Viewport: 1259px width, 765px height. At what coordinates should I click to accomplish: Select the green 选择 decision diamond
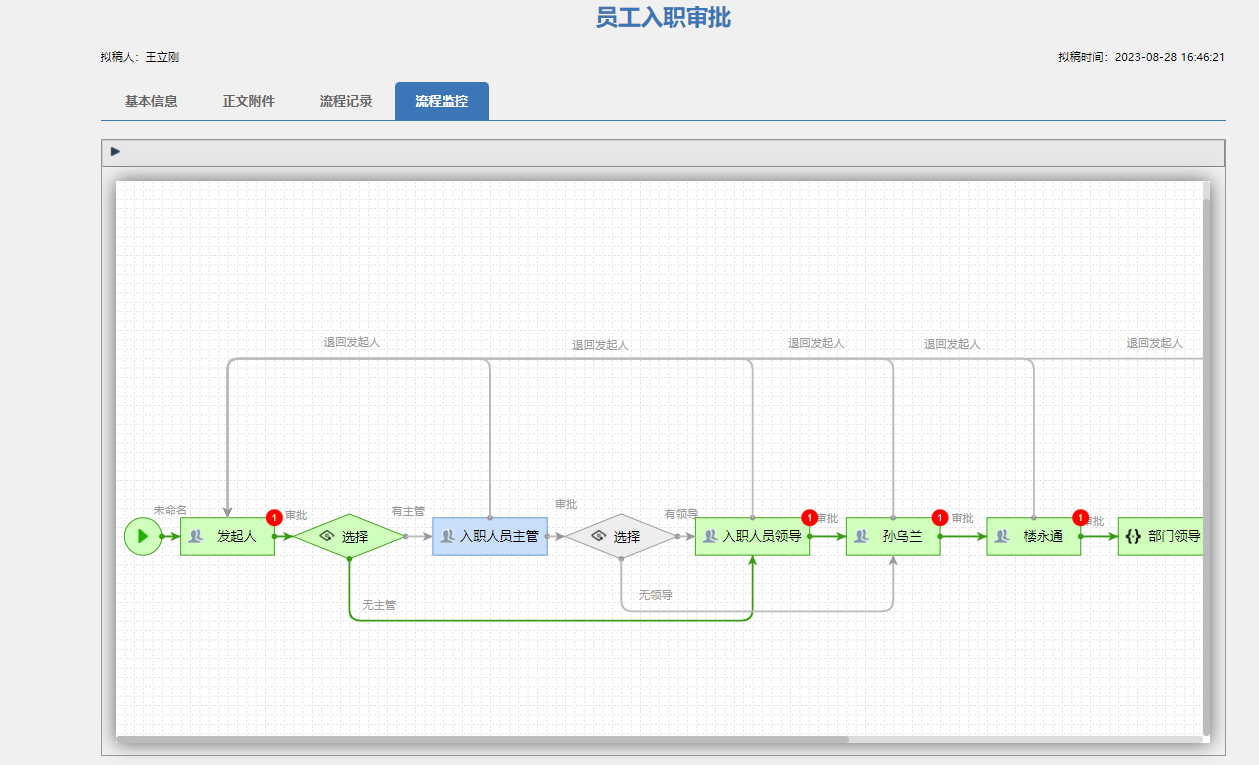(x=349, y=536)
